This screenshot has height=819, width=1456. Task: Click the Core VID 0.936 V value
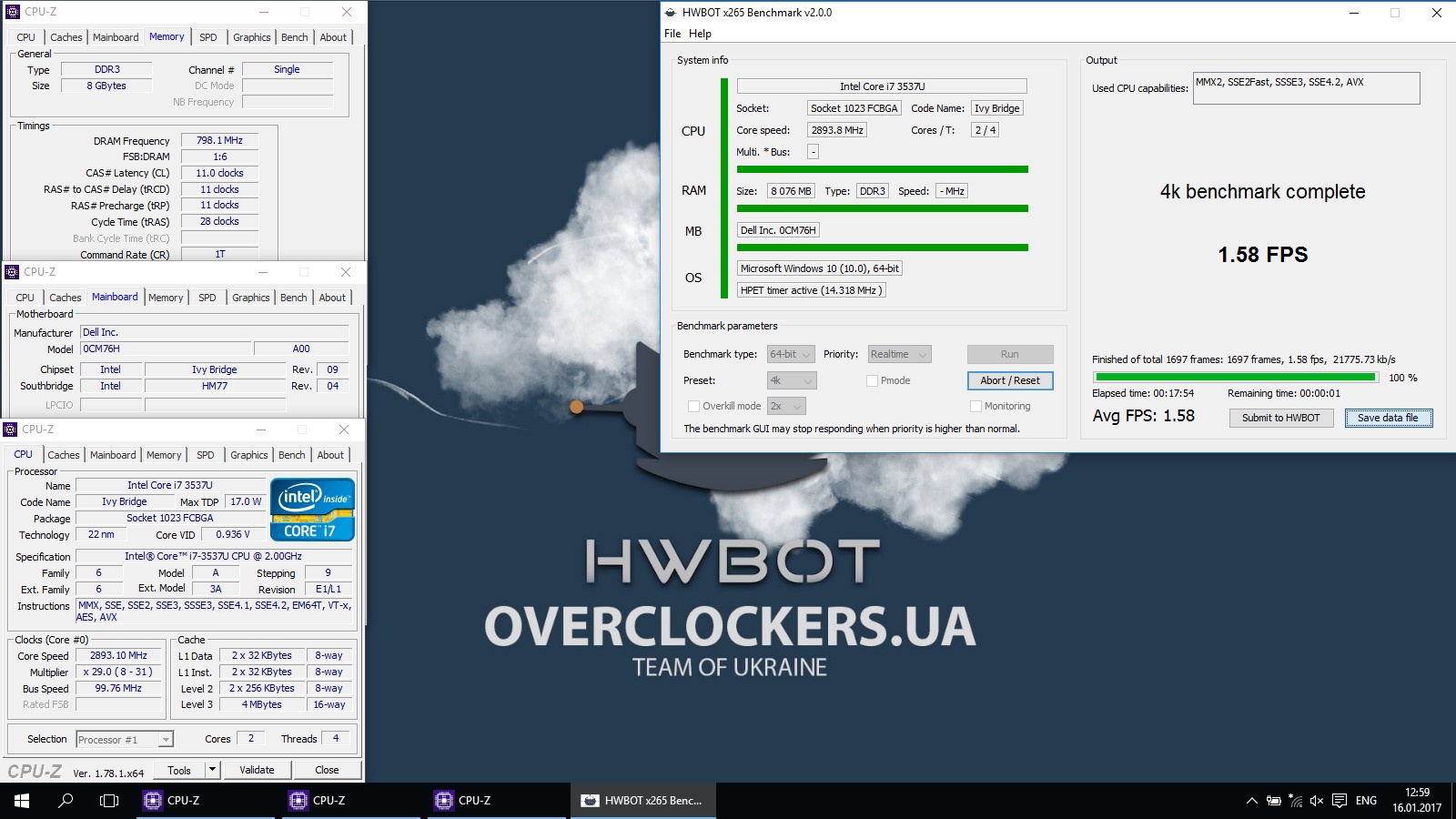[235, 534]
